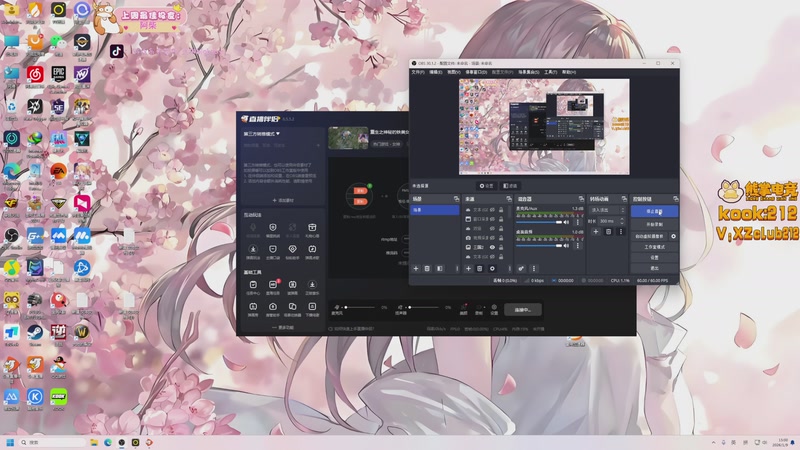Image resolution: width=800 pixels, height=450 pixels.
Task: Open microphone channel three-dot menu in mixer
Action: click(578, 222)
